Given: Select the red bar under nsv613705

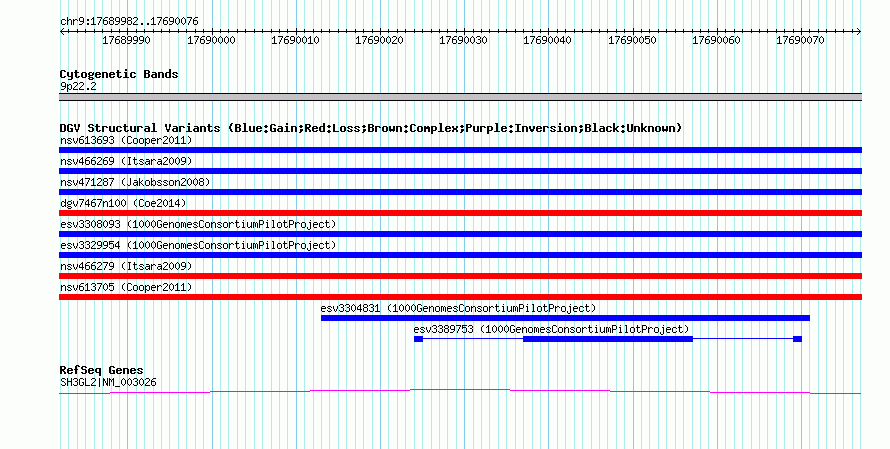Looking at the screenshot, I should click(460, 297).
